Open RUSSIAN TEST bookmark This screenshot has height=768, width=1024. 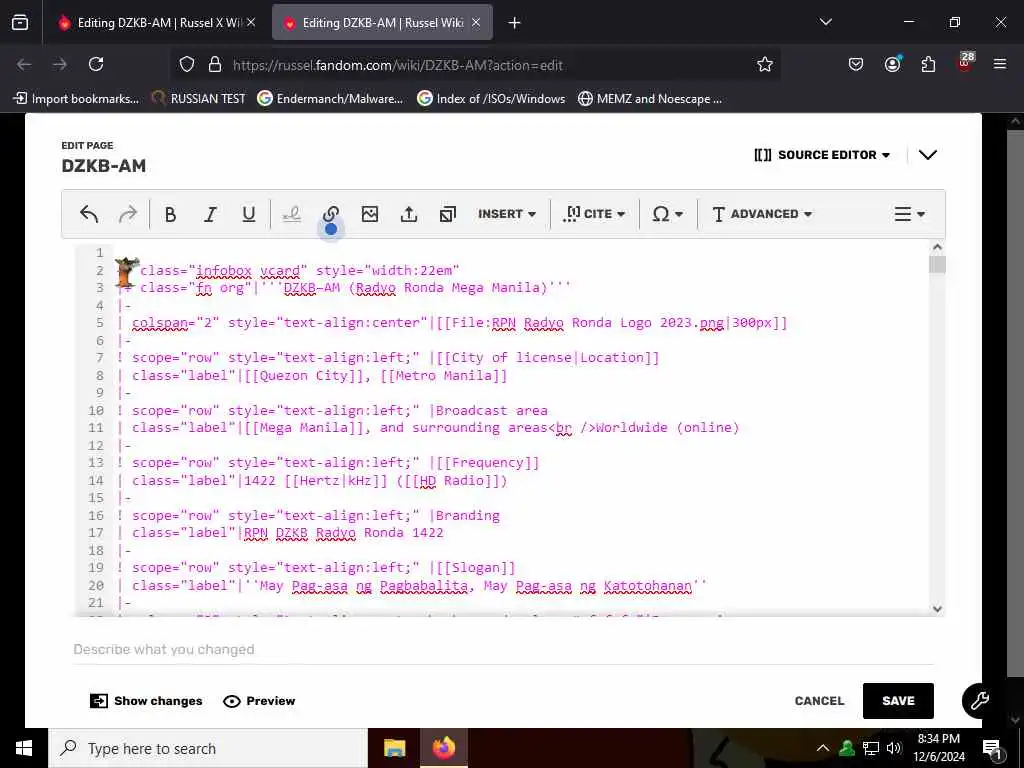pyautogui.click(x=199, y=99)
